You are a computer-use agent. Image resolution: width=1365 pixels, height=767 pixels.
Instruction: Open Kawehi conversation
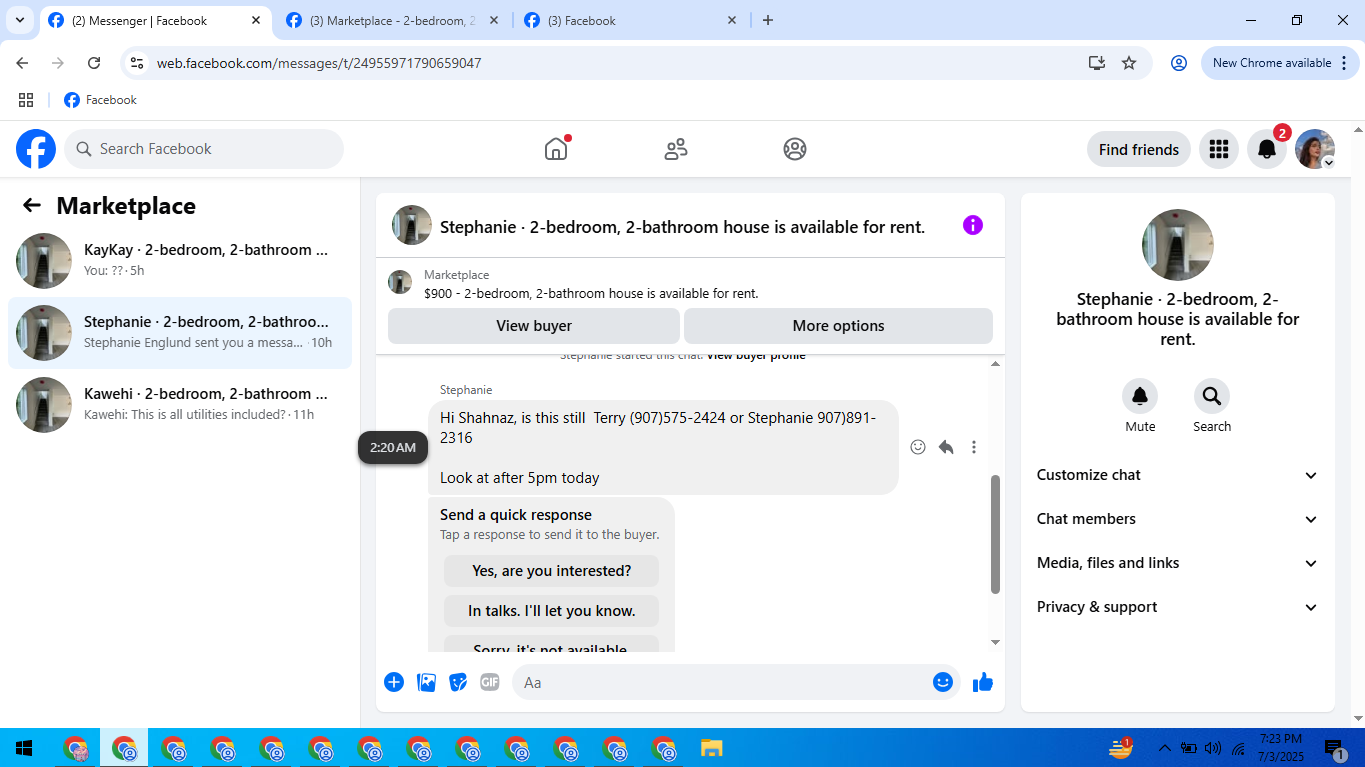(x=180, y=405)
